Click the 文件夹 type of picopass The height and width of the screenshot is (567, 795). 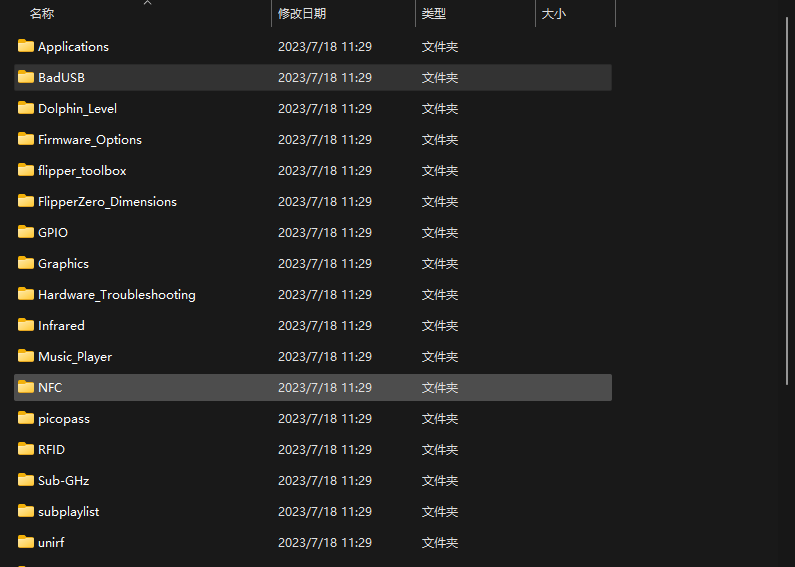(440, 419)
